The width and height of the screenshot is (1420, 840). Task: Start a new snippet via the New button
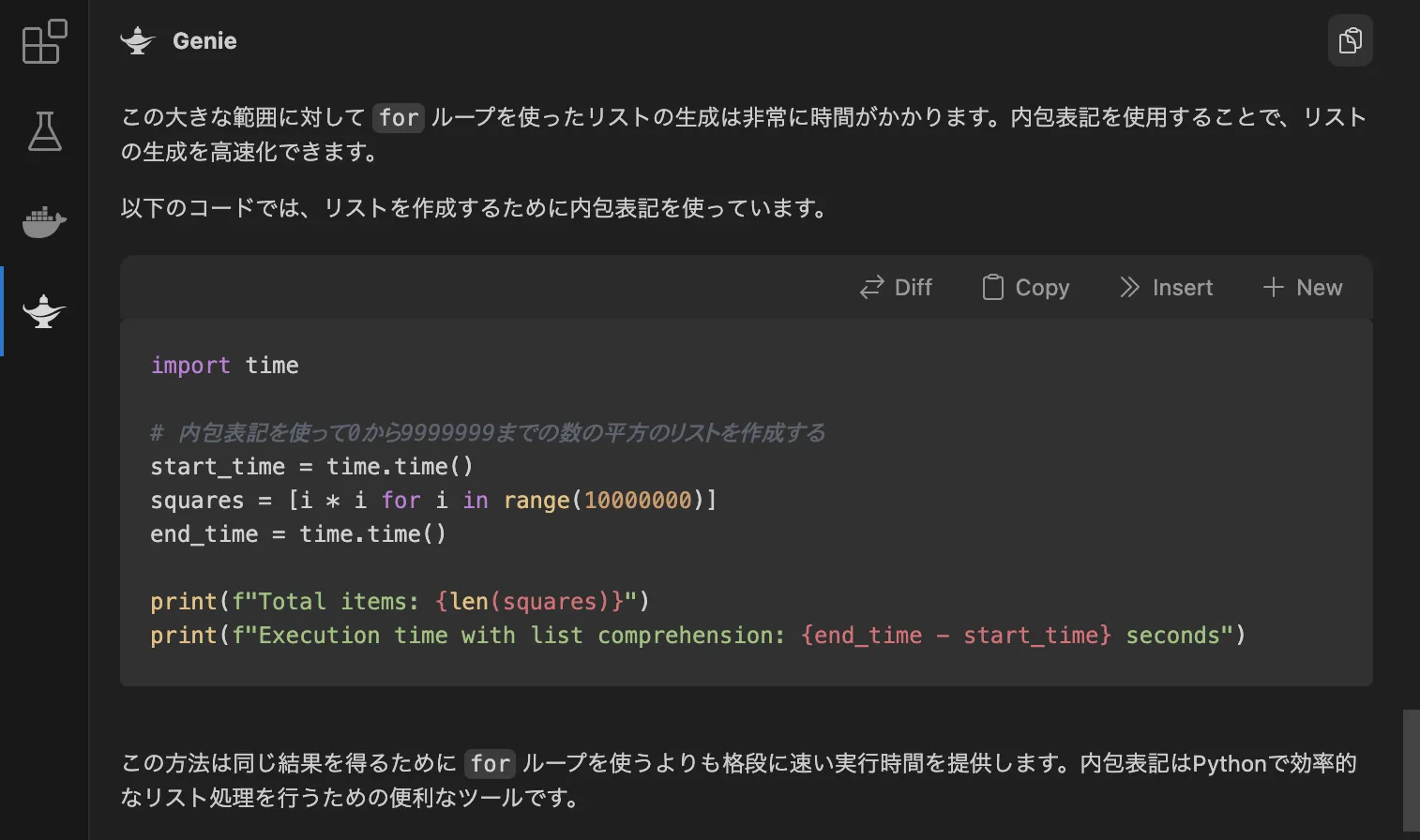click(1303, 287)
